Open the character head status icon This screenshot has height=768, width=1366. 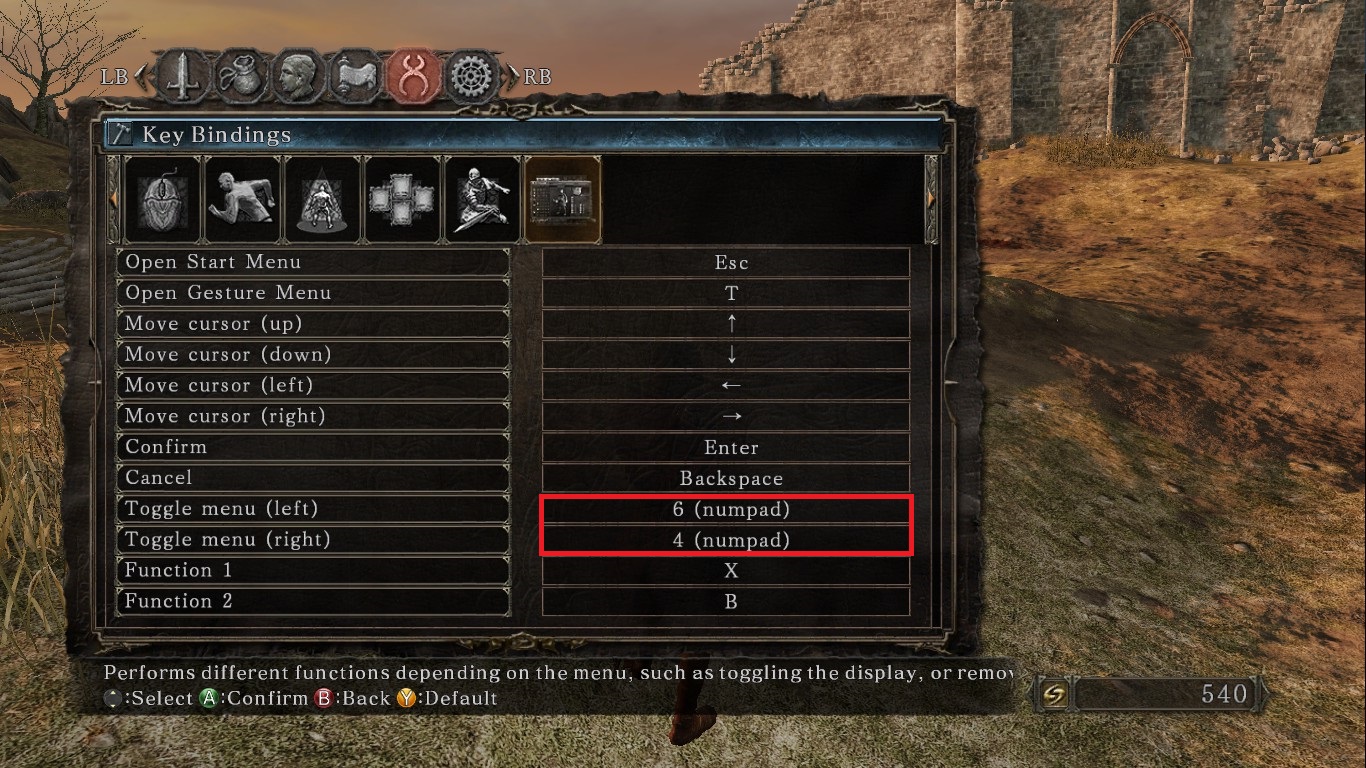coord(298,76)
